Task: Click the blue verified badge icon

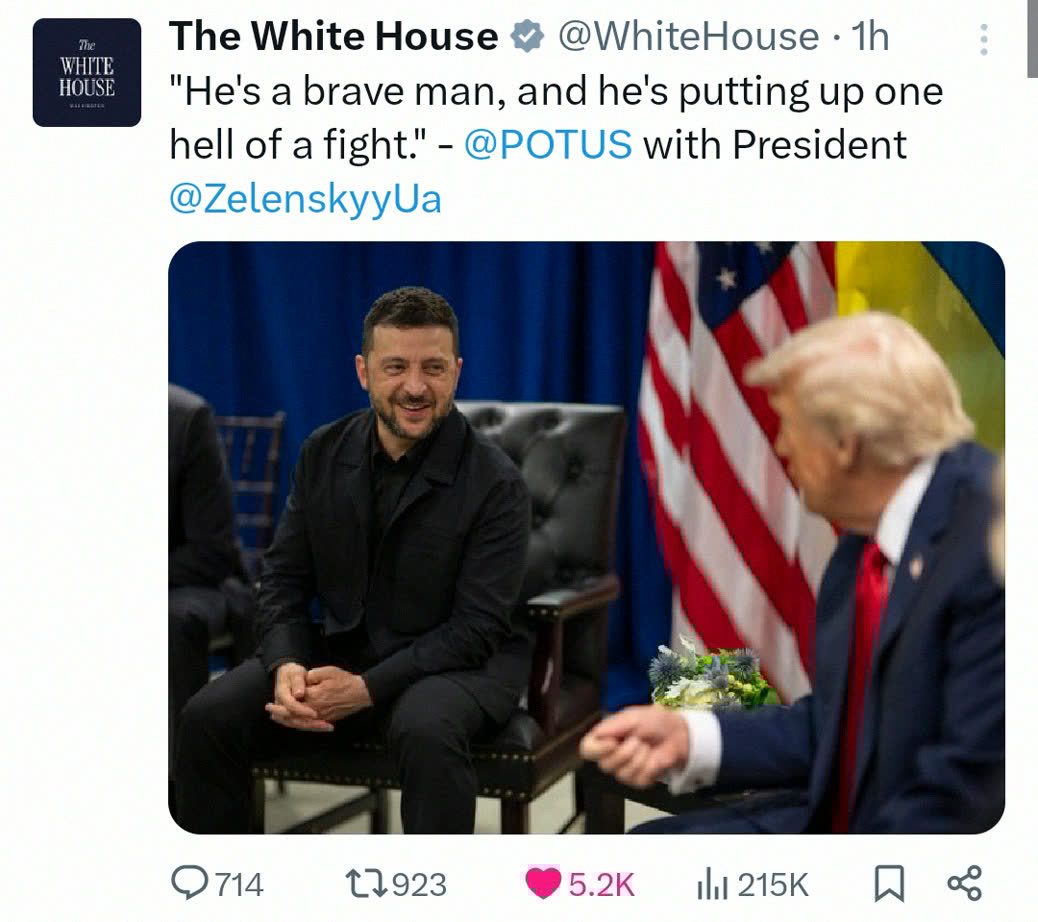Action: 527,36
